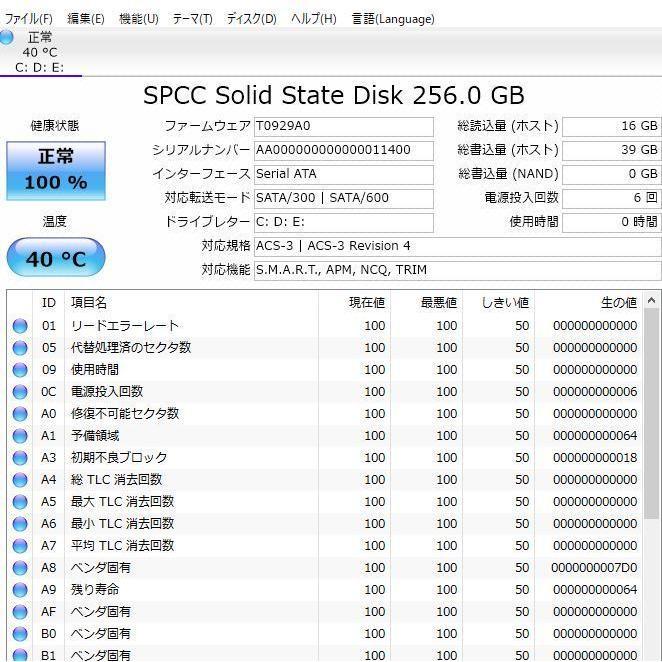Click the status icon for attribute 01
This screenshot has height=662, width=662.
click(20, 326)
